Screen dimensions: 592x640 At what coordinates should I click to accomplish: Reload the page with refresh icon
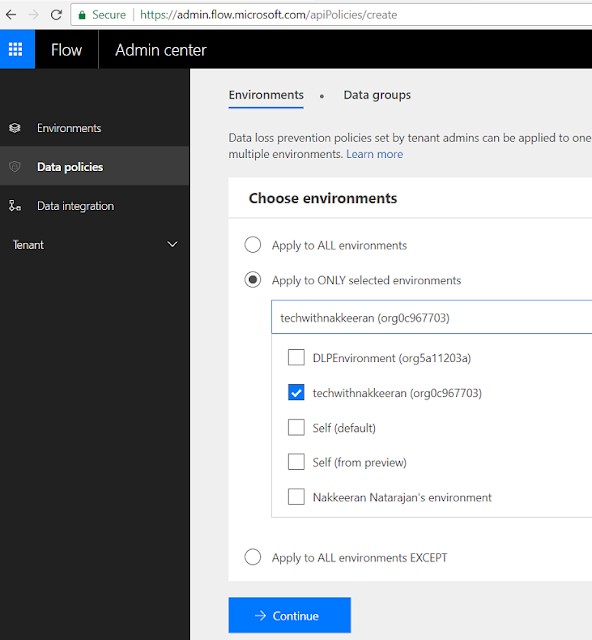point(56,15)
